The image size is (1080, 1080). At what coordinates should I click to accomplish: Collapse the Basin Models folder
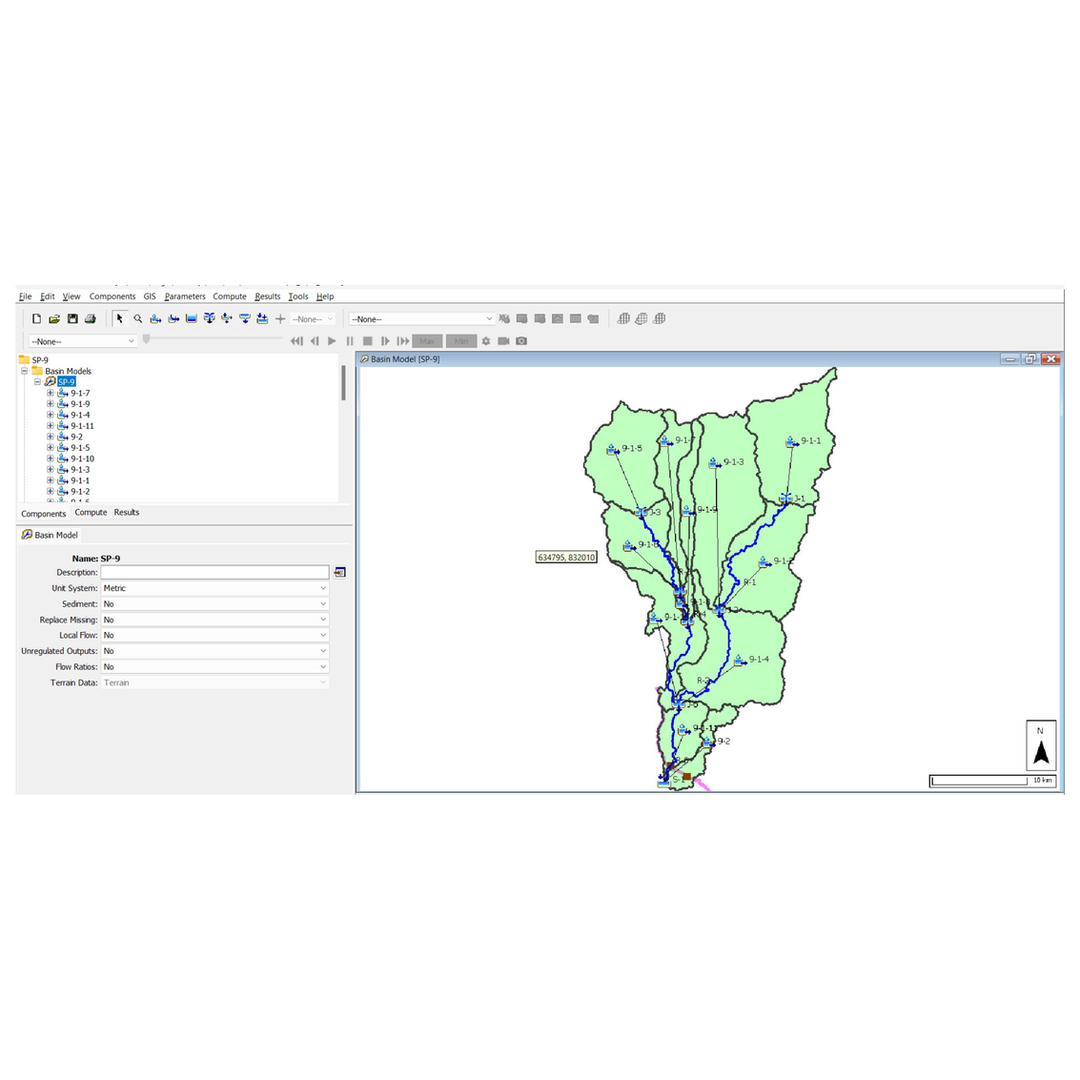coord(24,371)
